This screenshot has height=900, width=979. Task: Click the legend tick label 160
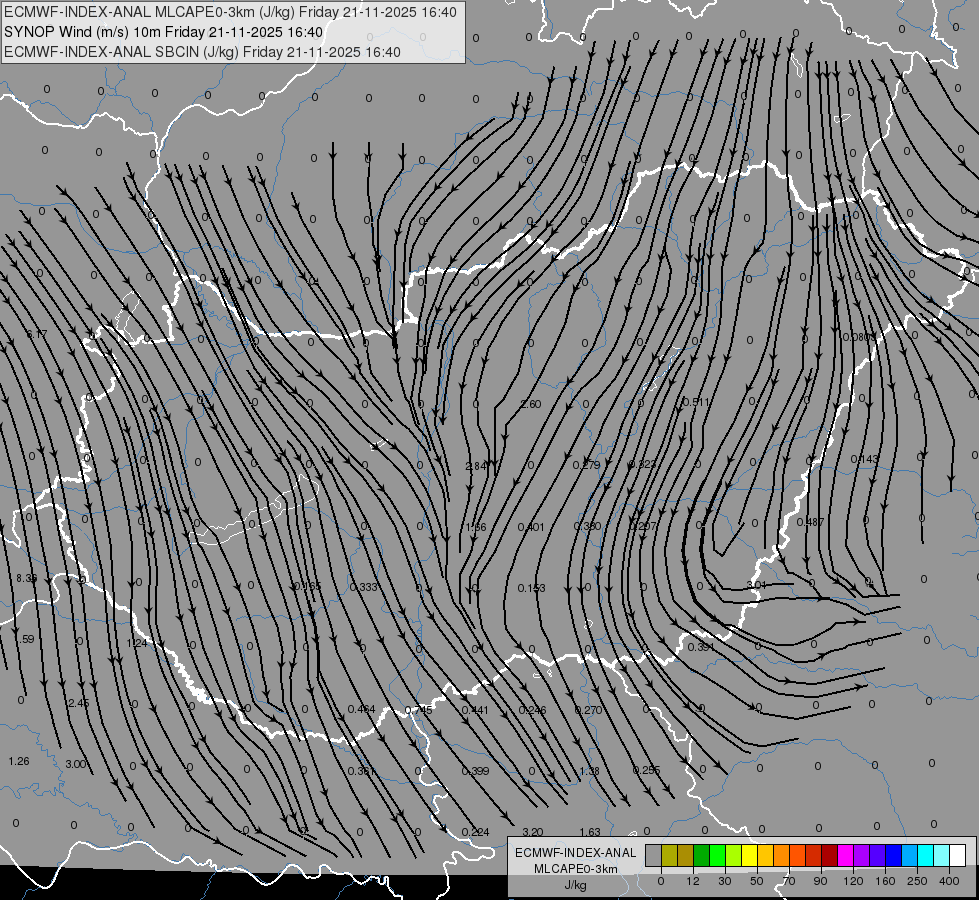(x=885, y=881)
